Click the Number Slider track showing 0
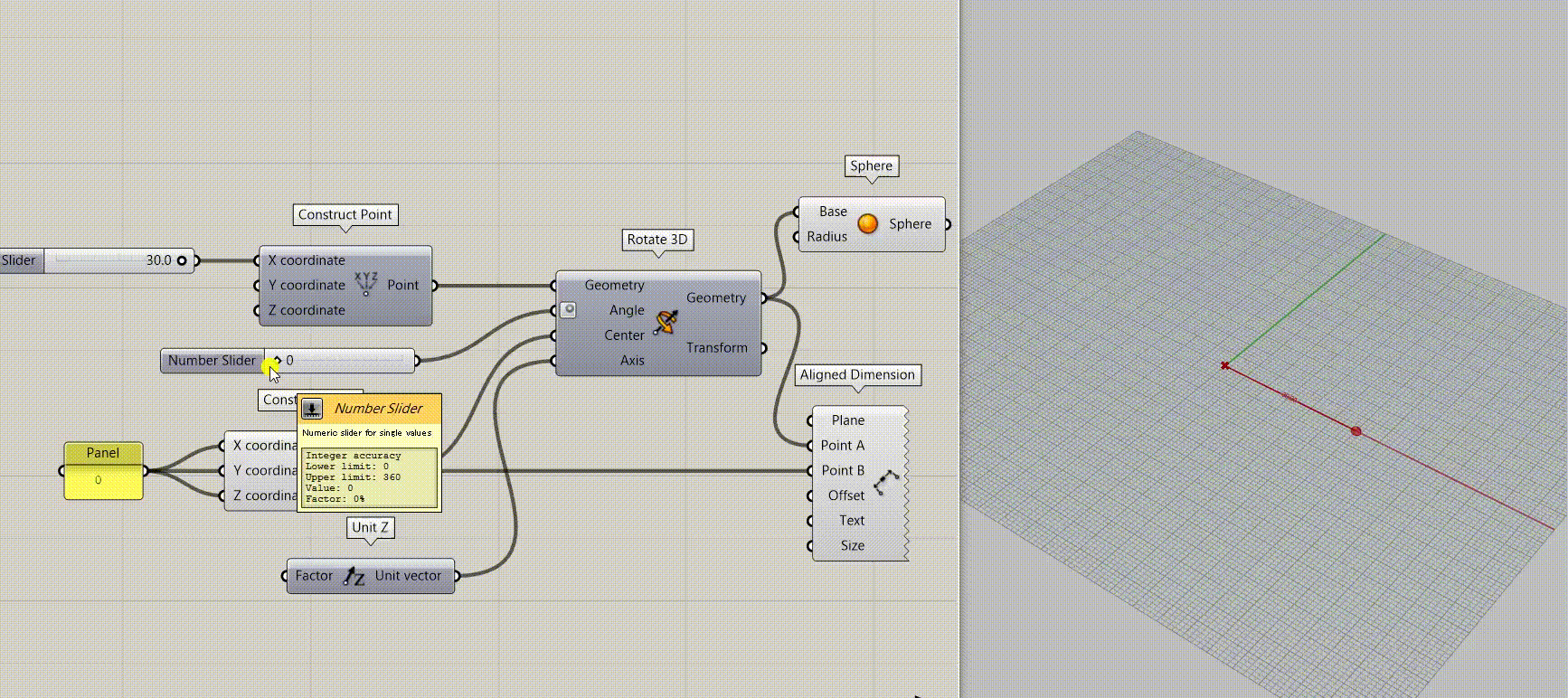This screenshot has height=698, width=1568. (x=340, y=361)
